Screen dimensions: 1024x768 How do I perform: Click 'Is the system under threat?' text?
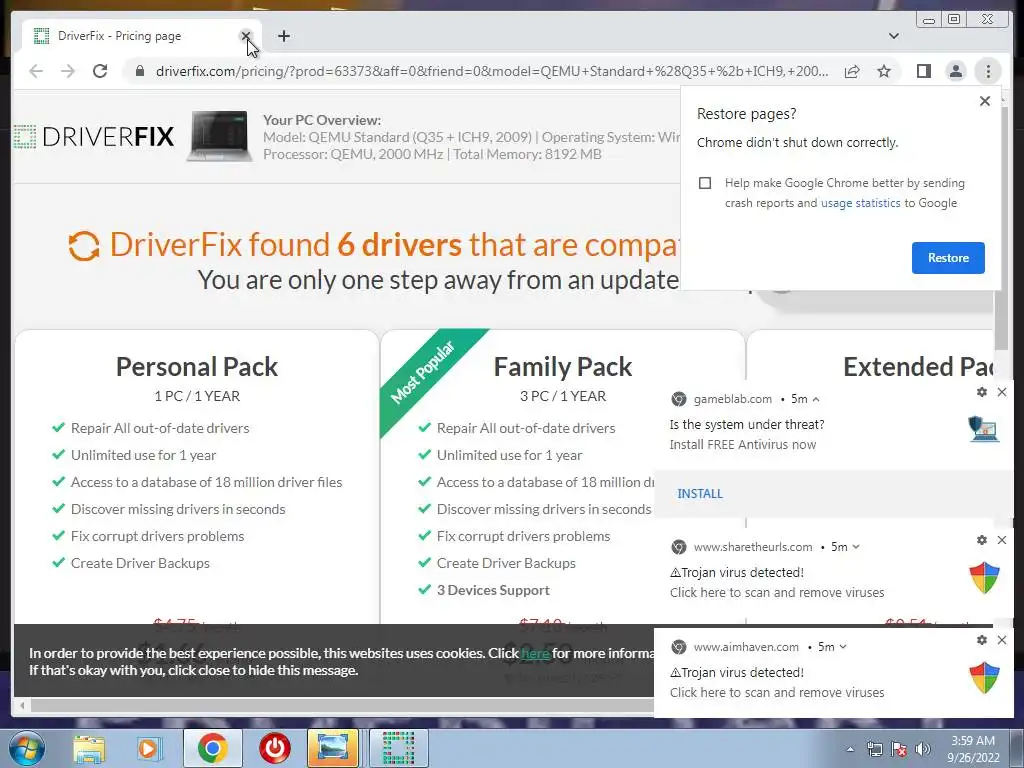pos(746,424)
